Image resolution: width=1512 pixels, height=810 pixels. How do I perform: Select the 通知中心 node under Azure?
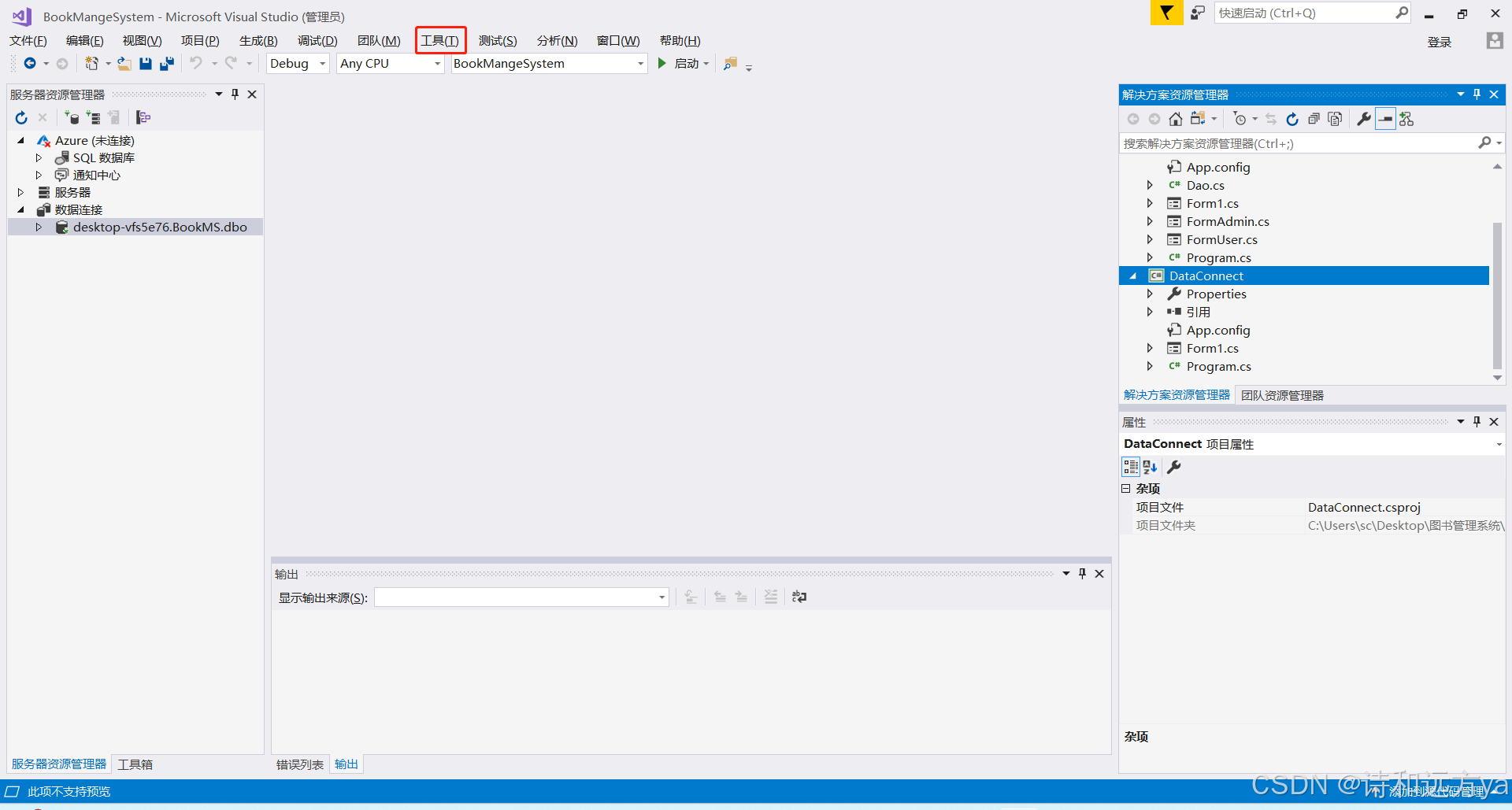(97, 176)
